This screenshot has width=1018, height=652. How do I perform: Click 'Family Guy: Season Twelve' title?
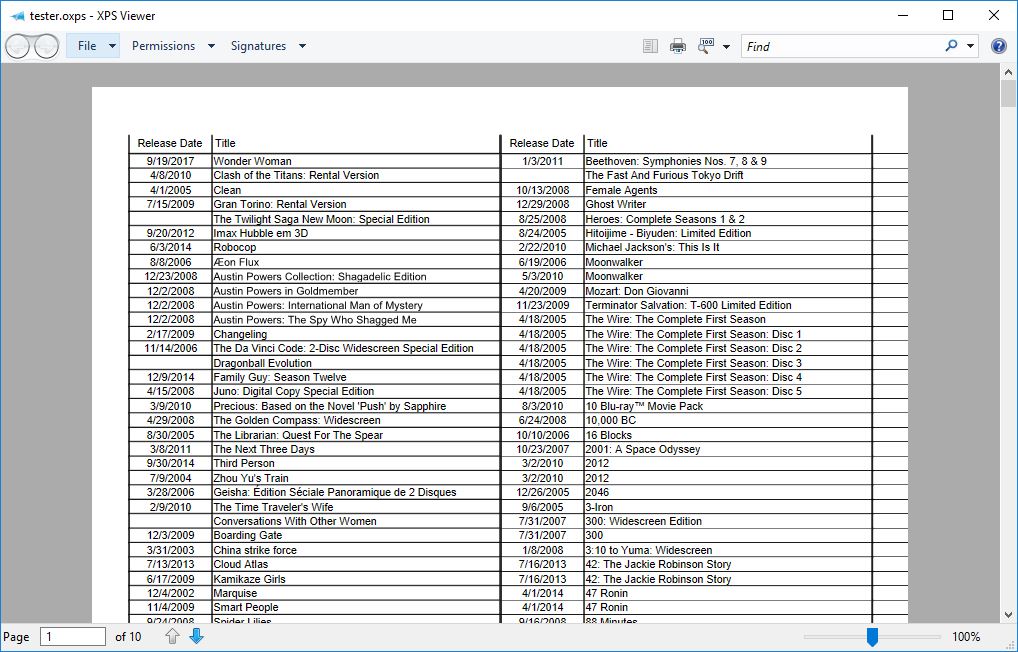point(280,377)
